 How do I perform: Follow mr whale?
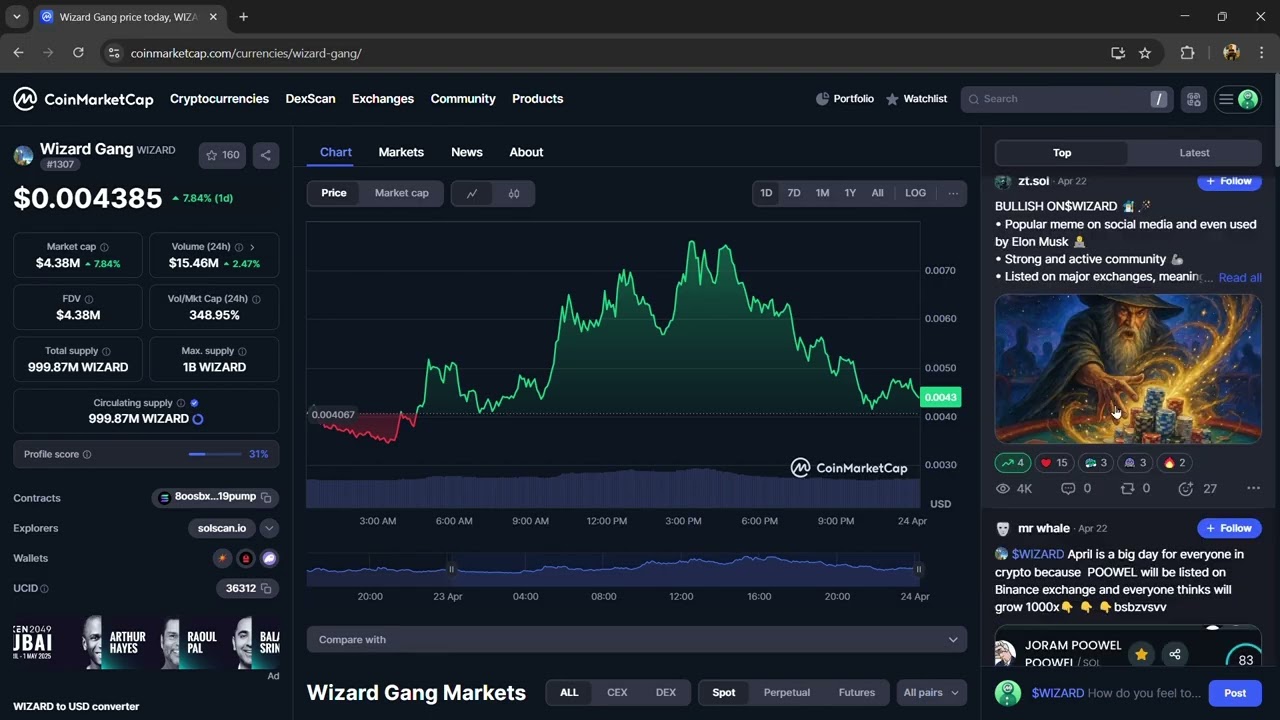(x=1229, y=528)
